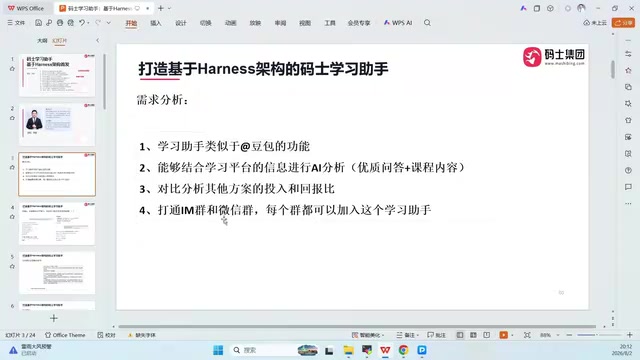Viewport: 640px width, 360px height.
Task: Adjust the zoom slider in status bar
Action: 599,335
